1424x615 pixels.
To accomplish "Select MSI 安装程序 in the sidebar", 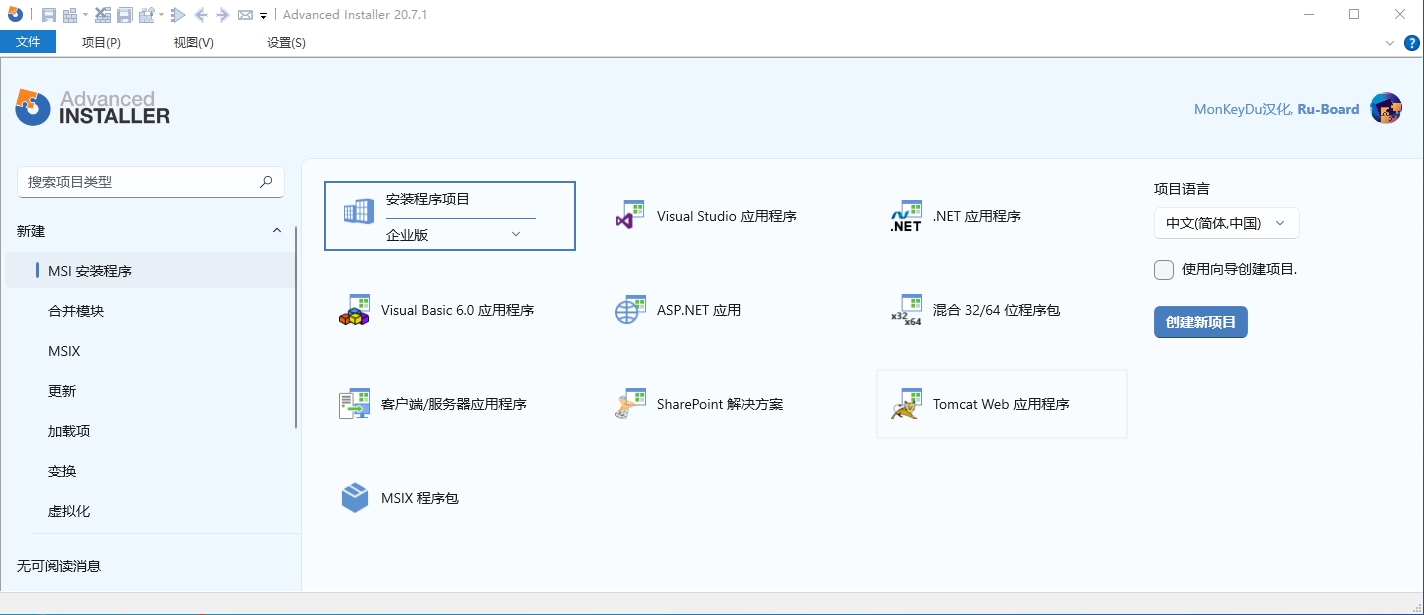I will [150, 271].
